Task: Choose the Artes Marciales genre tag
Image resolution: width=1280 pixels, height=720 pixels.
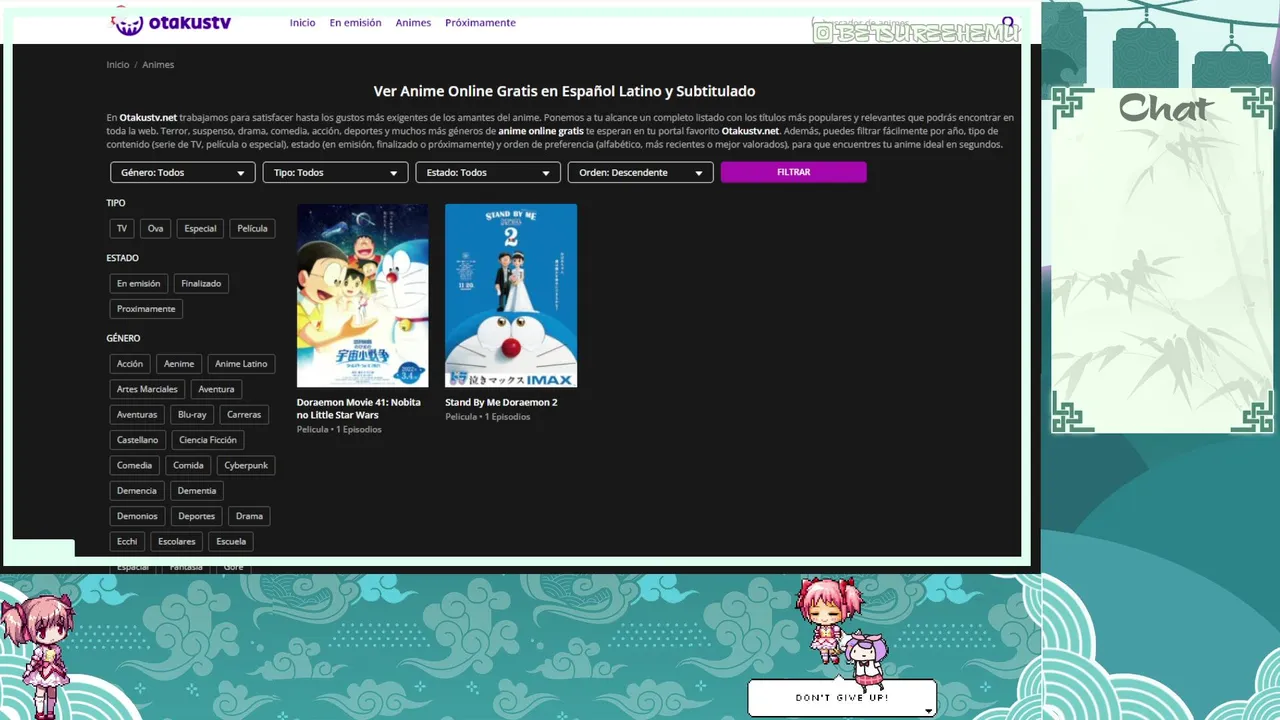Action: 147,389
